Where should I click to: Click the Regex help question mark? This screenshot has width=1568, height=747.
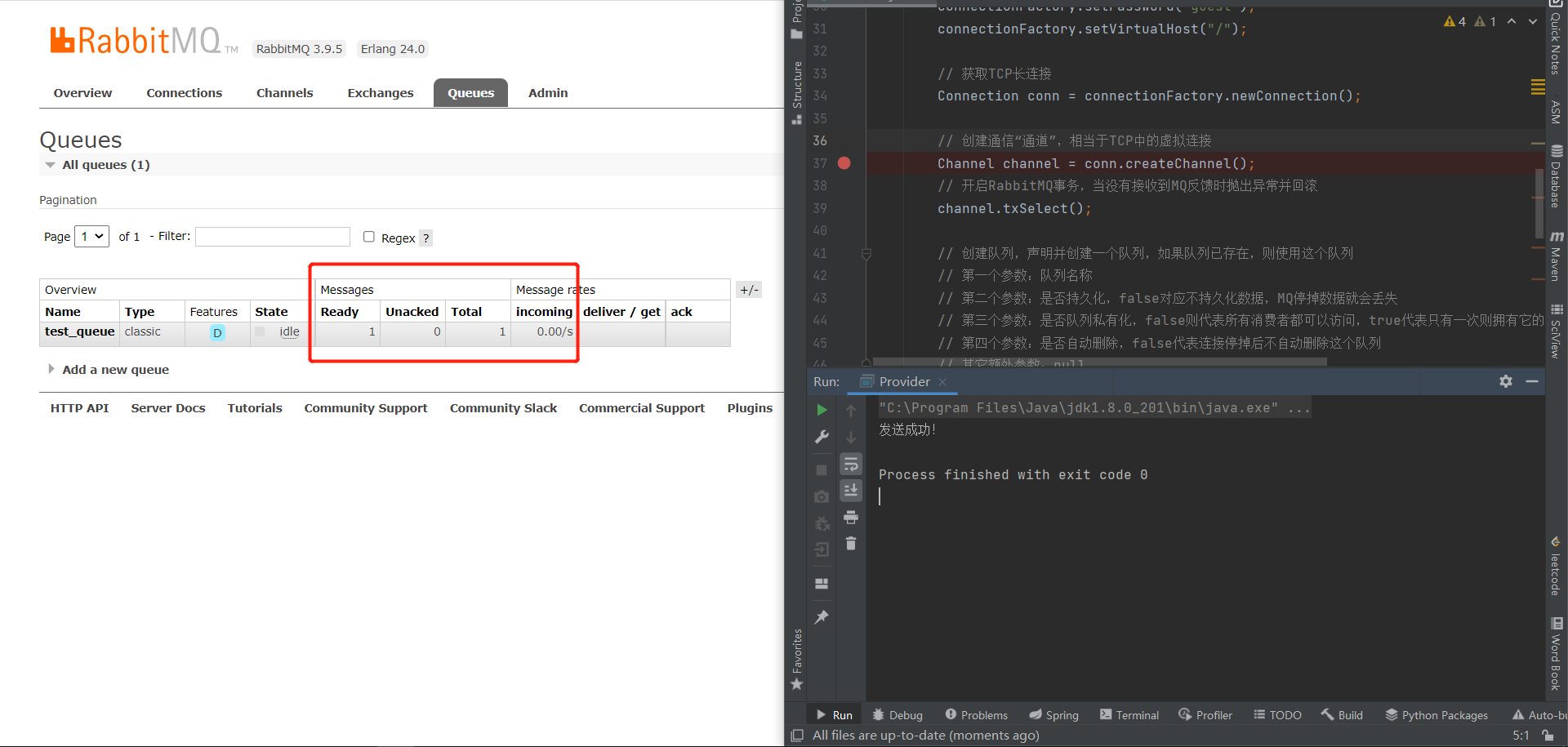pyautogui.click(x=425, y=238)
